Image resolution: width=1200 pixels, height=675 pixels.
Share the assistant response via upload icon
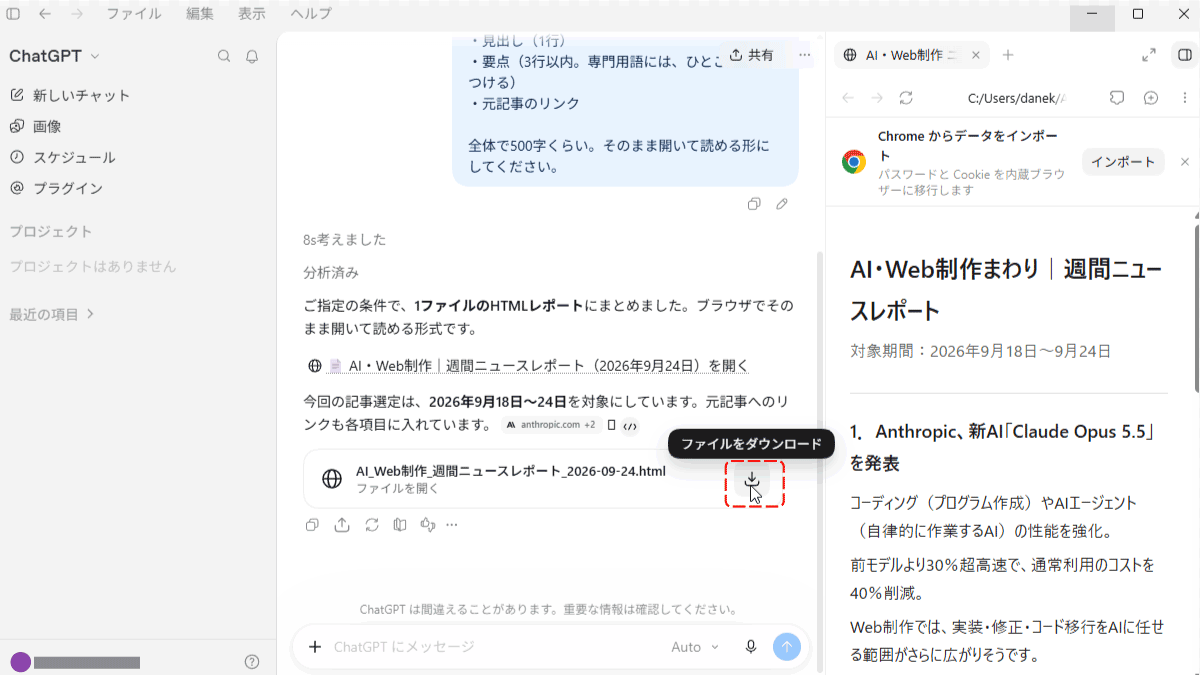(x=342, y=524)
